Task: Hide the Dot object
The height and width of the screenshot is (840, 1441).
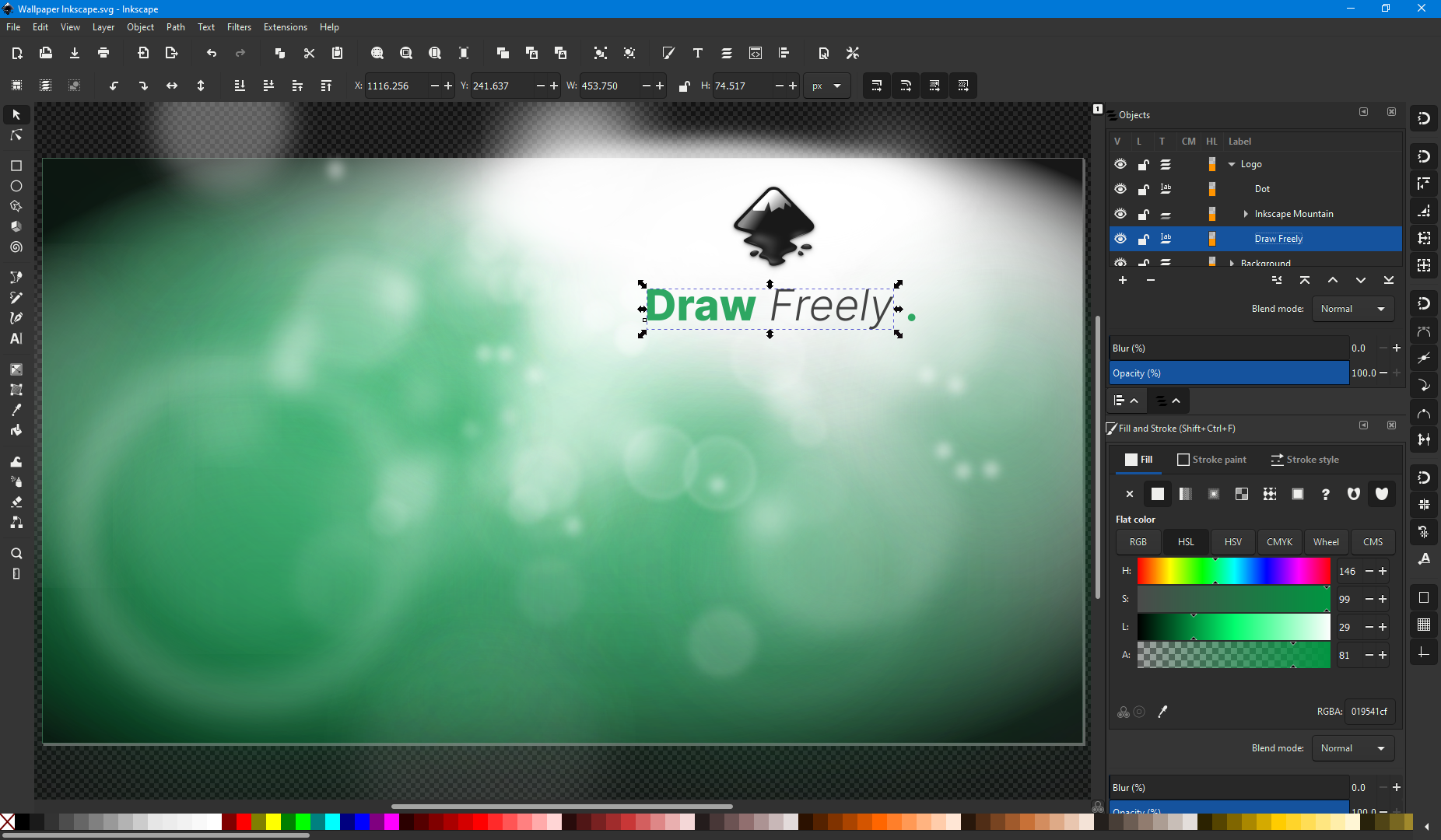Action: [1120, 189]
